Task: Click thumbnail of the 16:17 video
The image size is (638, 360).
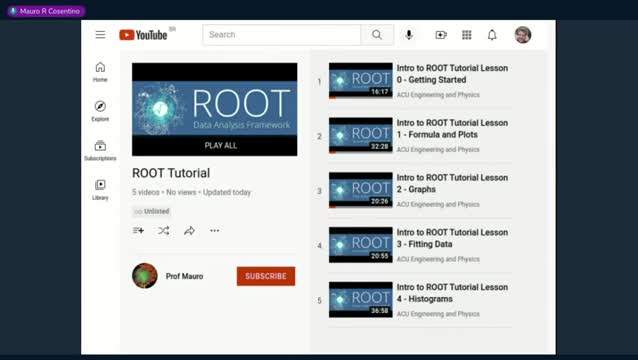Action: click(x=361, y=81)
